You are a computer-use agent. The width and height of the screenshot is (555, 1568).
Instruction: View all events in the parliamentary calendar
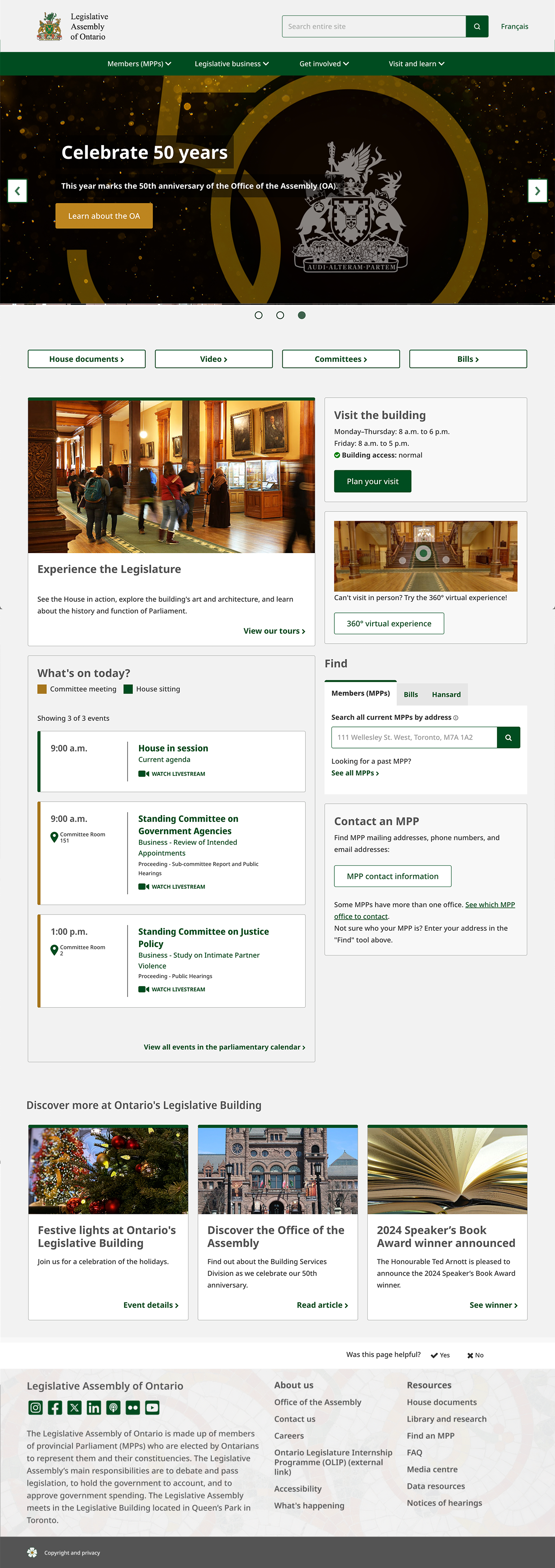(225, 1047)
